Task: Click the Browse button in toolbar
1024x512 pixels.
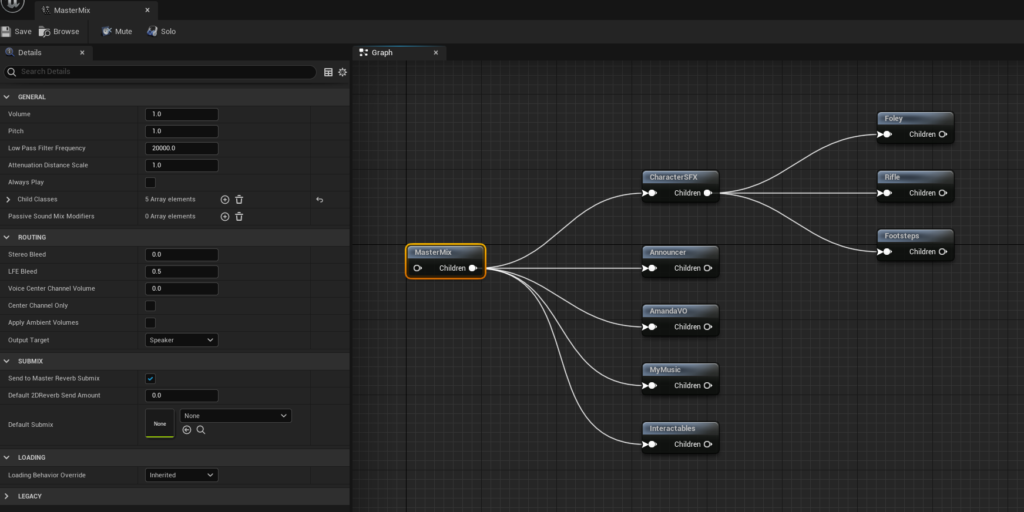Action: (x=59, y=31)
